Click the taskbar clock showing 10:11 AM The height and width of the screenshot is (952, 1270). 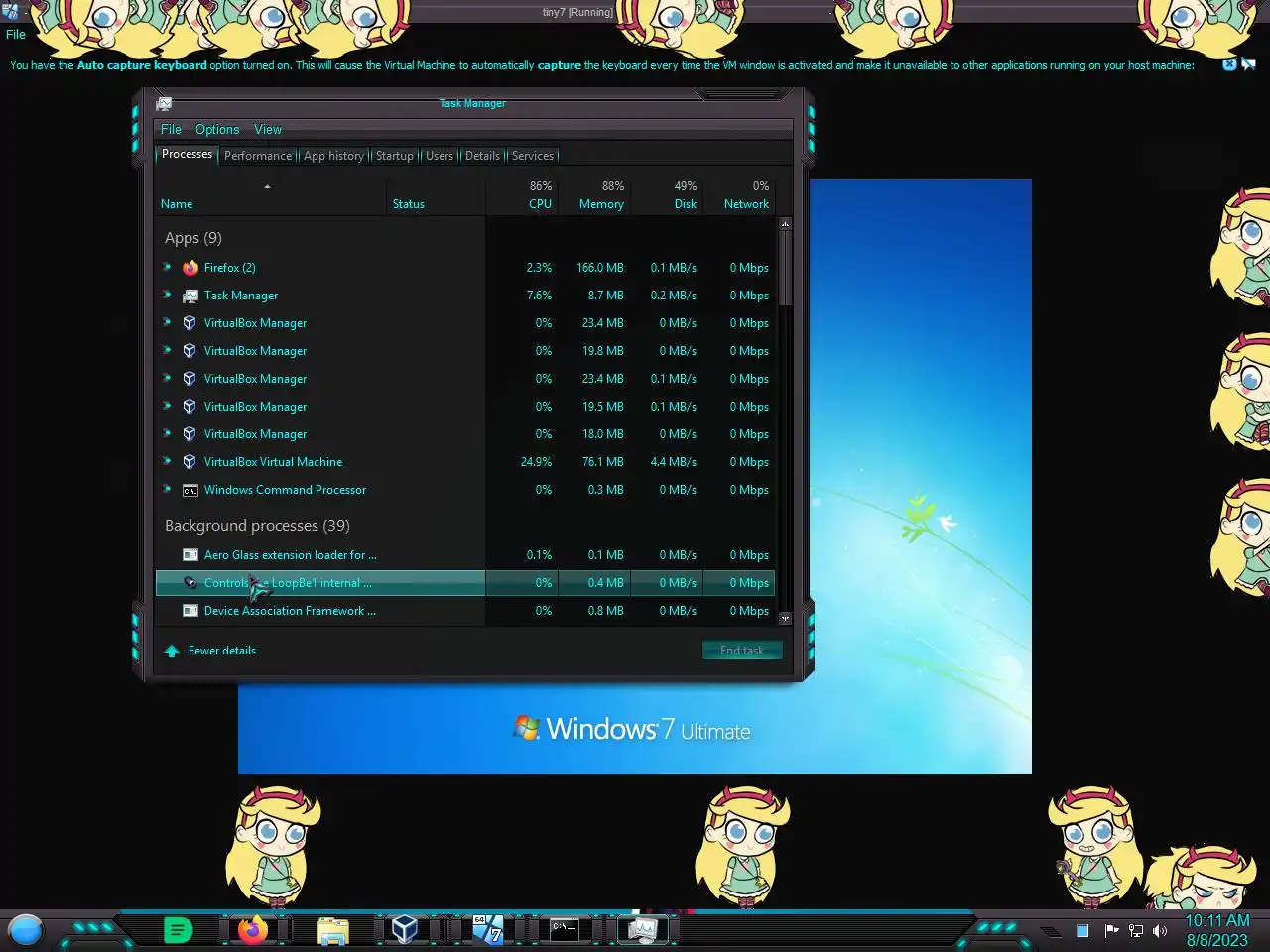pyautogui.click(x=1217, y=930)
